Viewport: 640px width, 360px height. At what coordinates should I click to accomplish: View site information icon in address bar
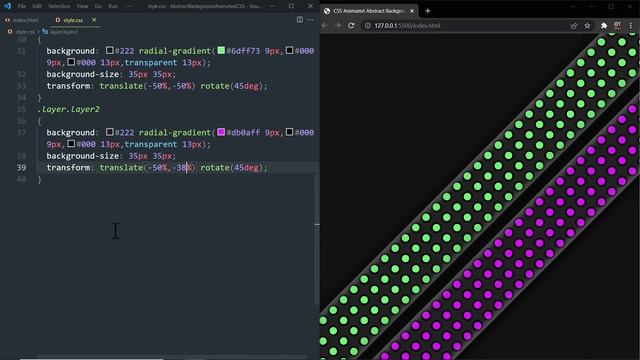(367, 25)
